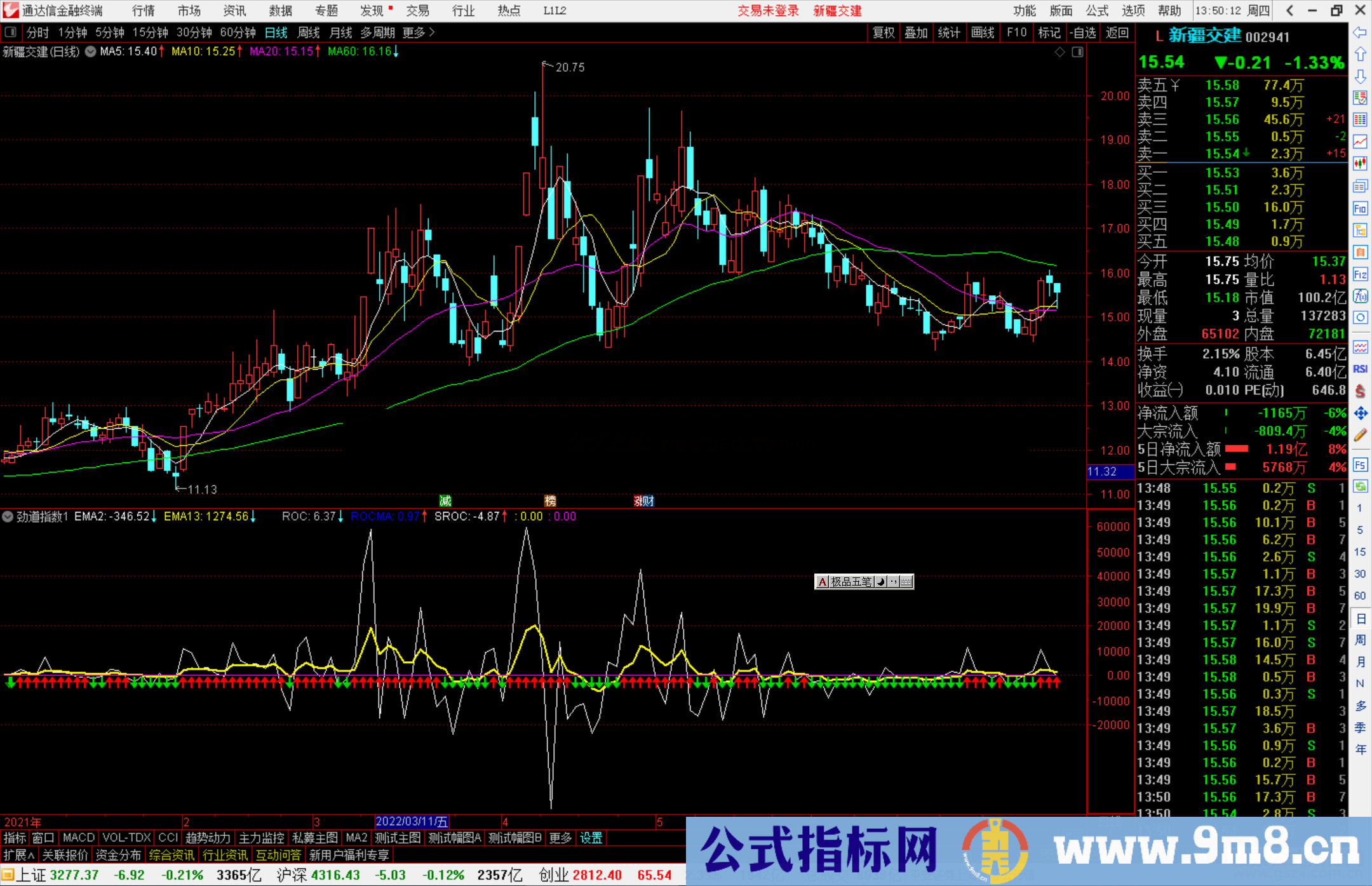
Task: Switch to 60分钟 timeframe toggle
Action: [x=238, y=32]
